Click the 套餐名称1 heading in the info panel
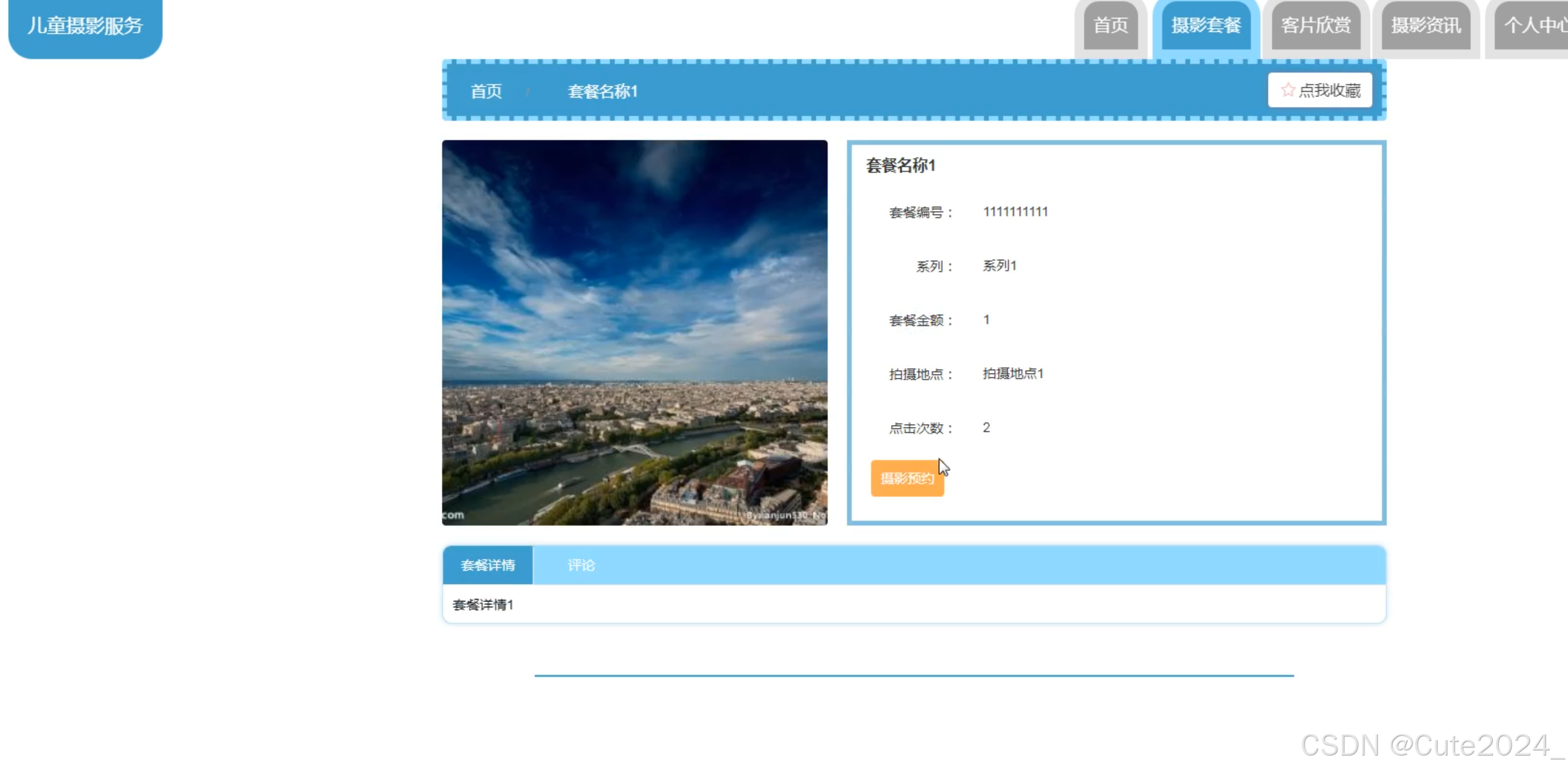 pos(900,166)
